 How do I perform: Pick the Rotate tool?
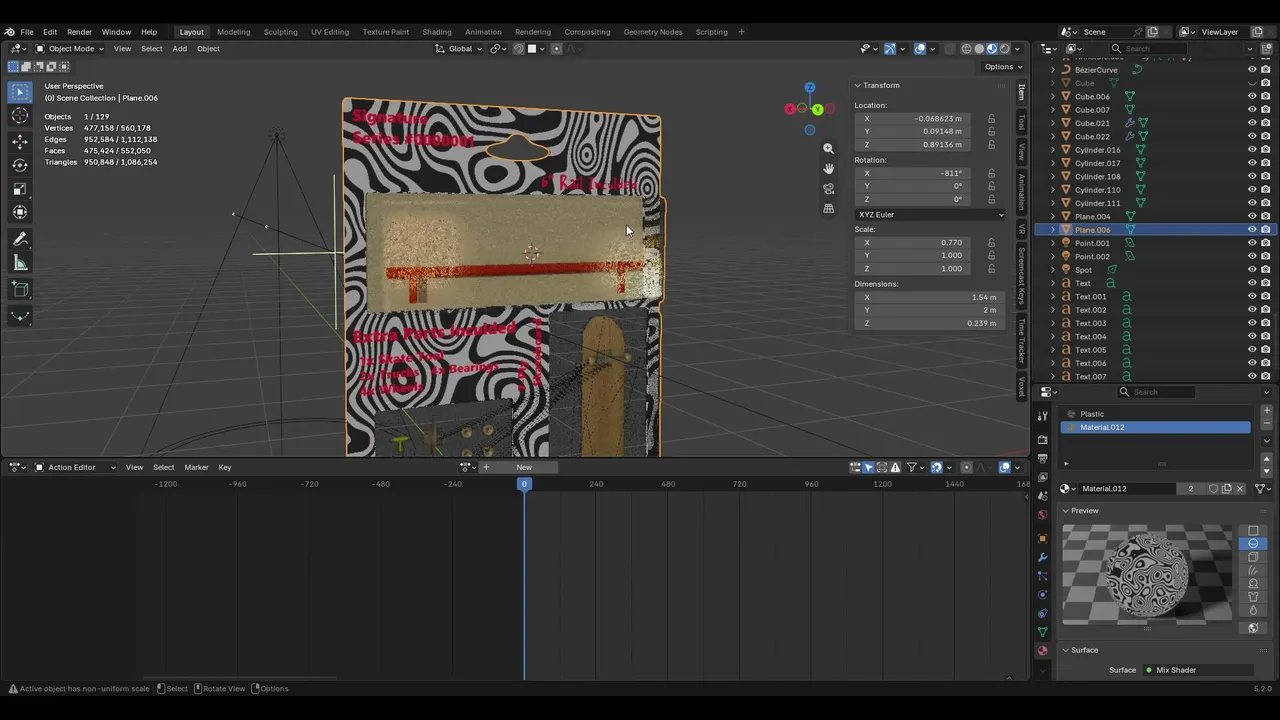tap(20, 165)
